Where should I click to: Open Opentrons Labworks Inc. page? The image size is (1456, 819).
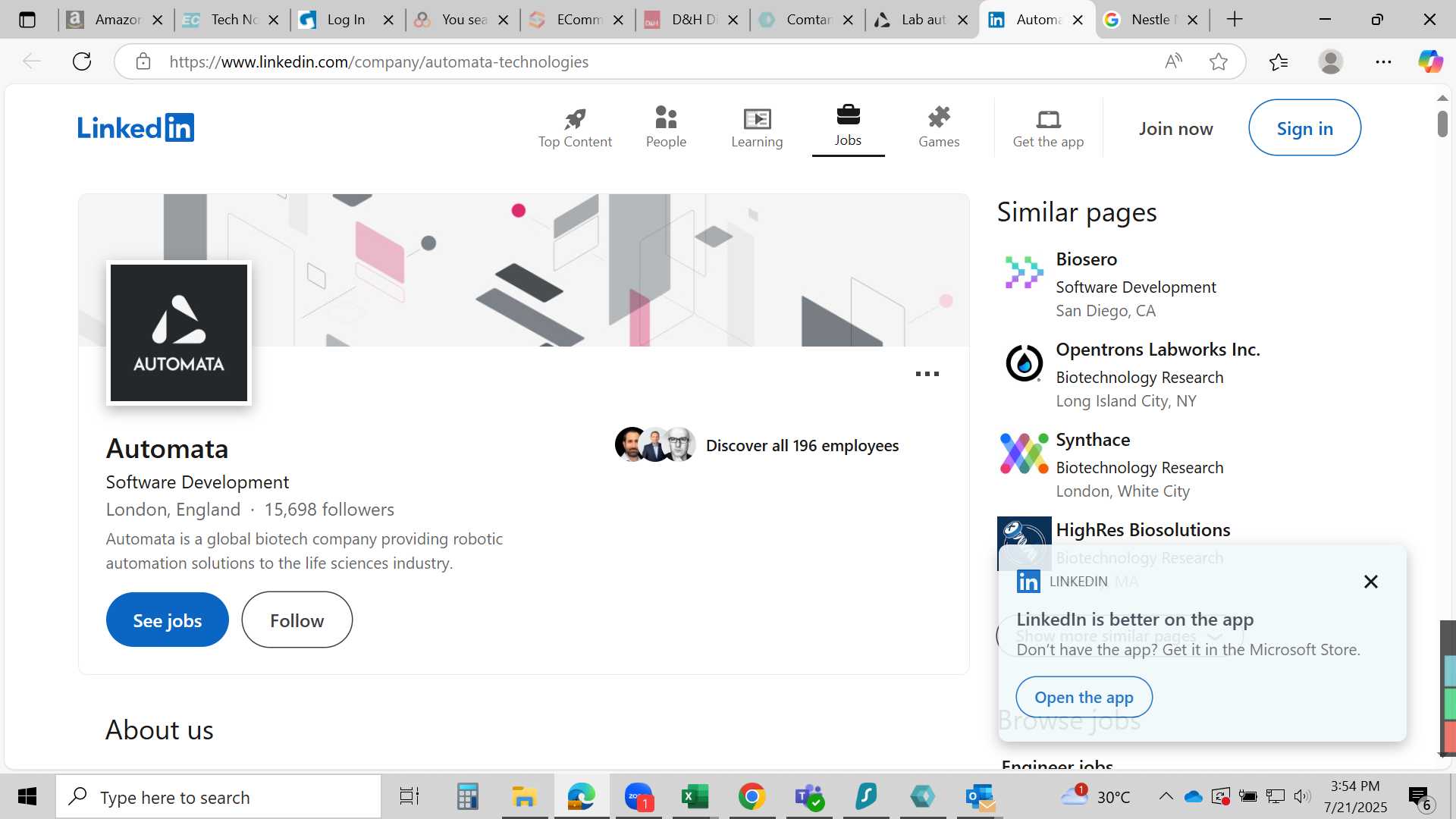[1158, 349]
